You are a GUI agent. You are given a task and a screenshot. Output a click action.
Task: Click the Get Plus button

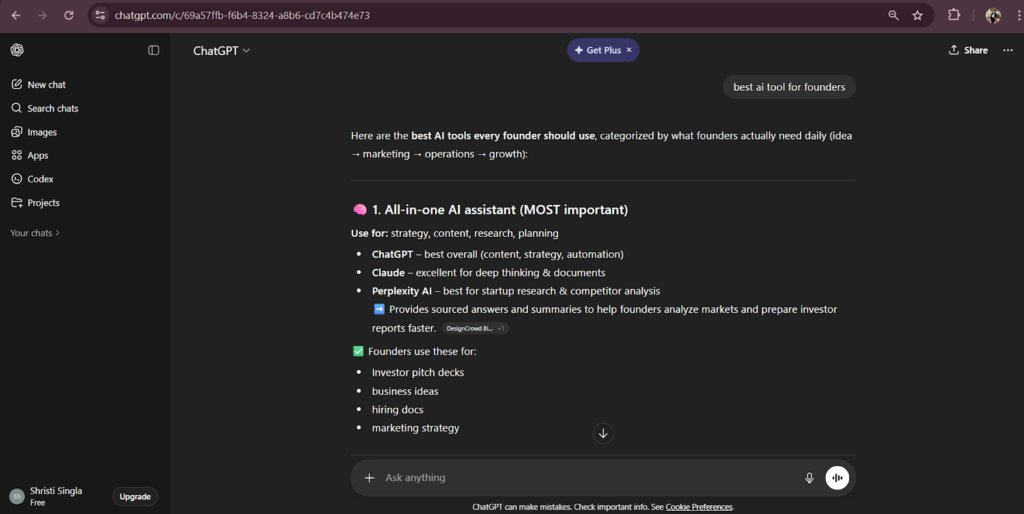coord(597,50)
